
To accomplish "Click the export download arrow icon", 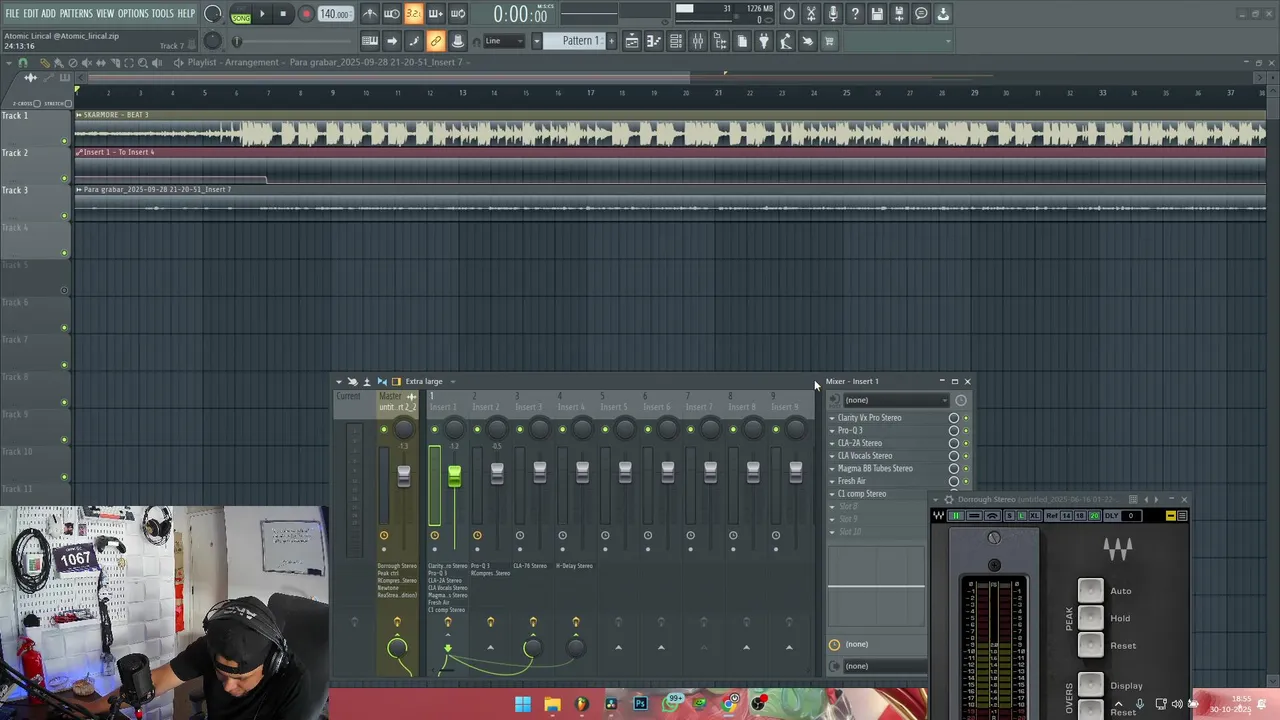I will (x=943, y=14).
